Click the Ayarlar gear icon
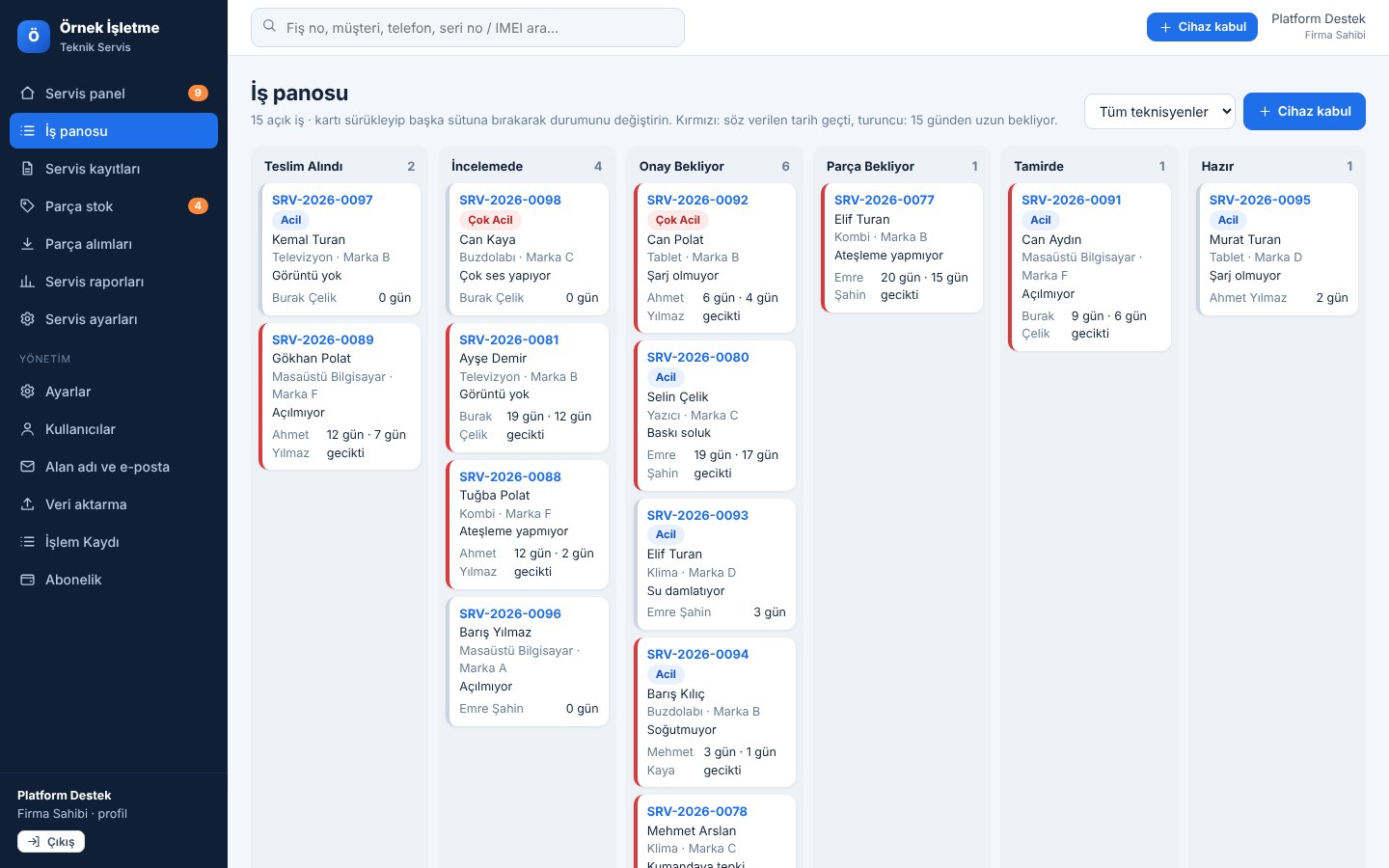Screen dimensions: 1389x868 (28, 392)
